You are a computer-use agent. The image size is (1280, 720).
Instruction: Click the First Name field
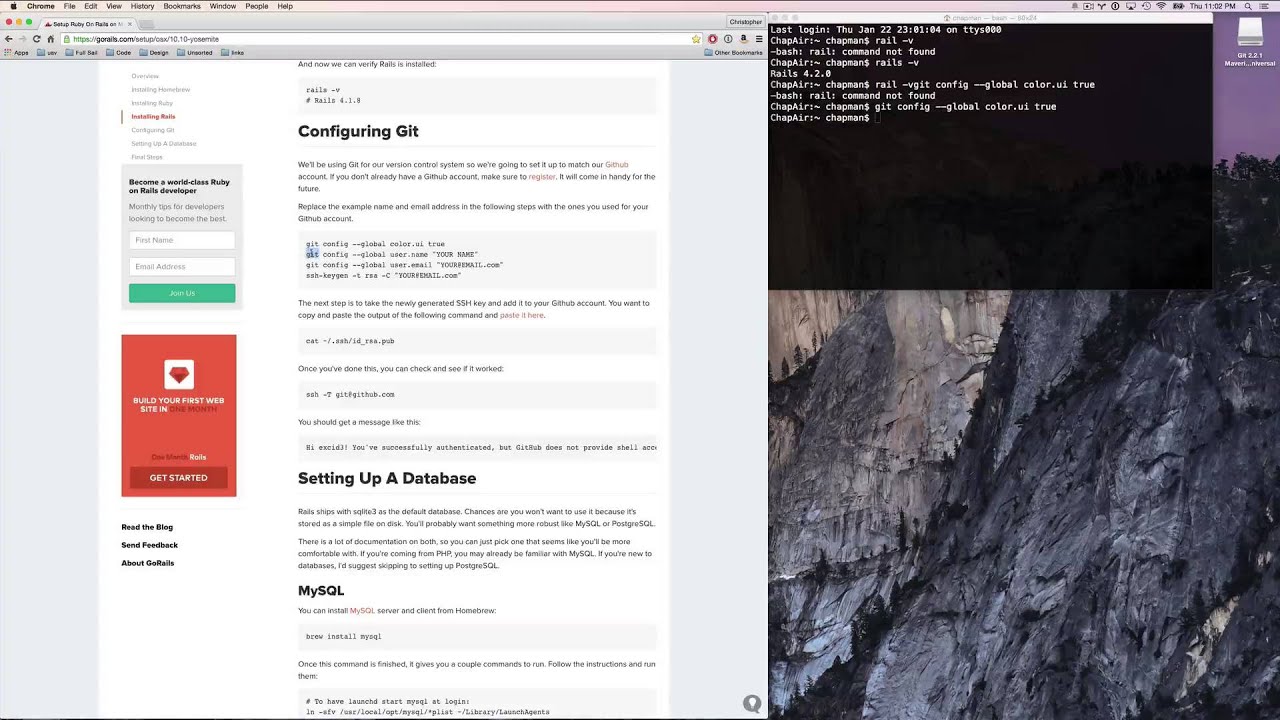click(182, 240)
